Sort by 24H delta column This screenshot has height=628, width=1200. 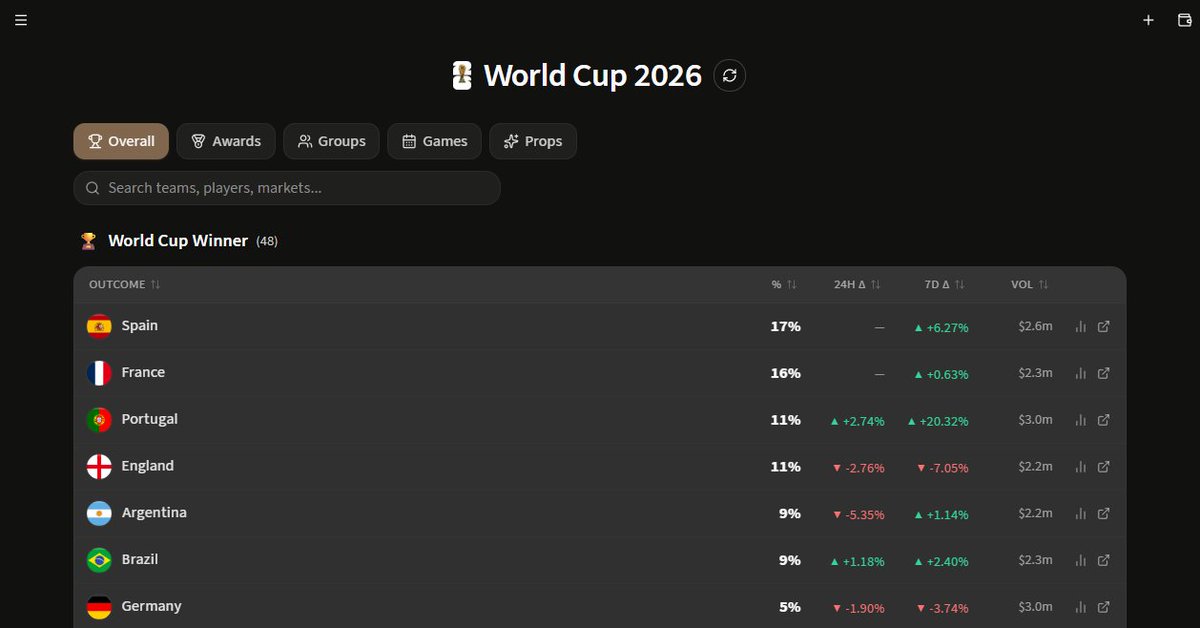[858, 285]
